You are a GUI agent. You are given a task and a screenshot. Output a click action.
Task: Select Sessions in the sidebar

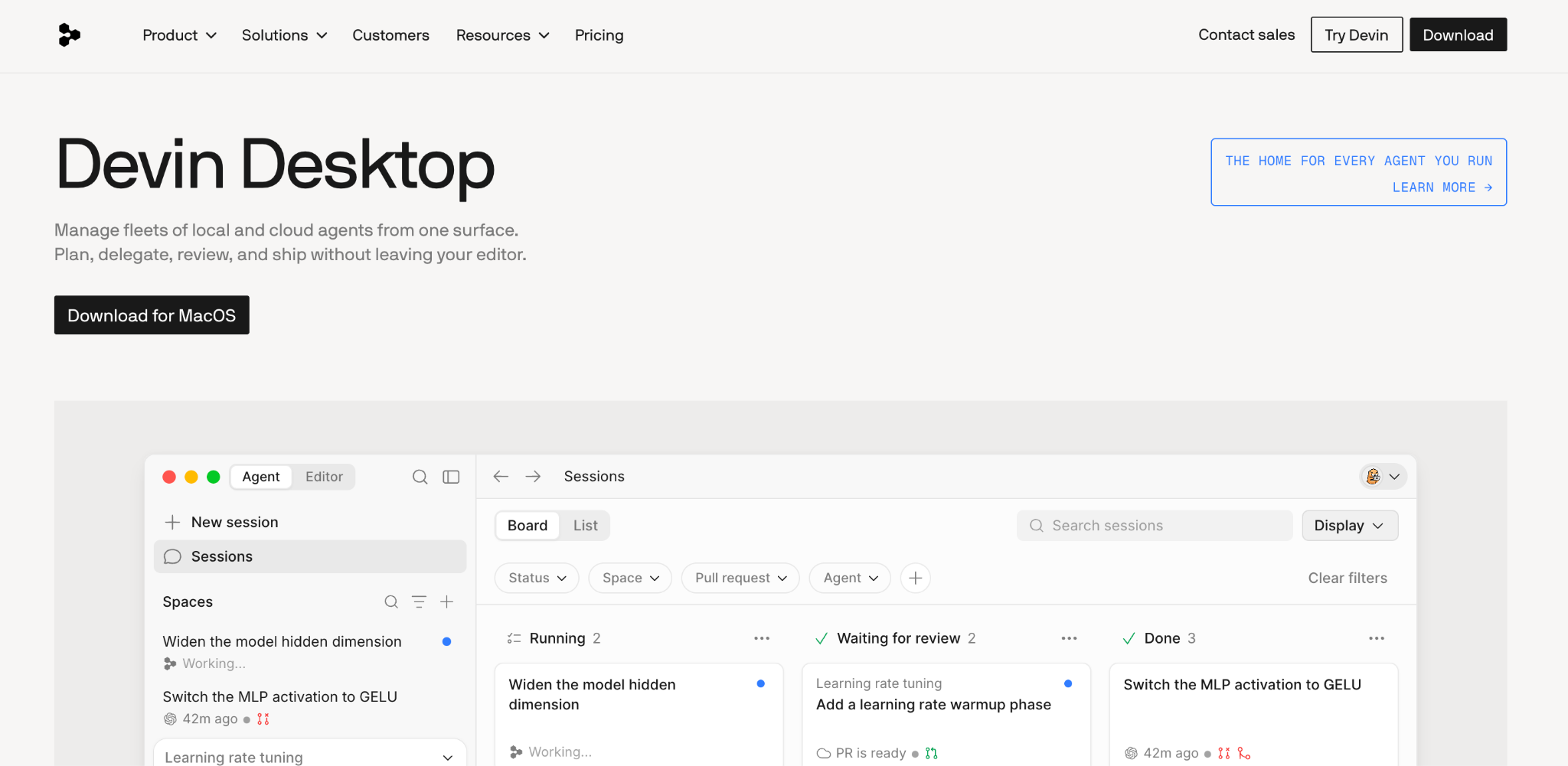[x=310, y=556]
